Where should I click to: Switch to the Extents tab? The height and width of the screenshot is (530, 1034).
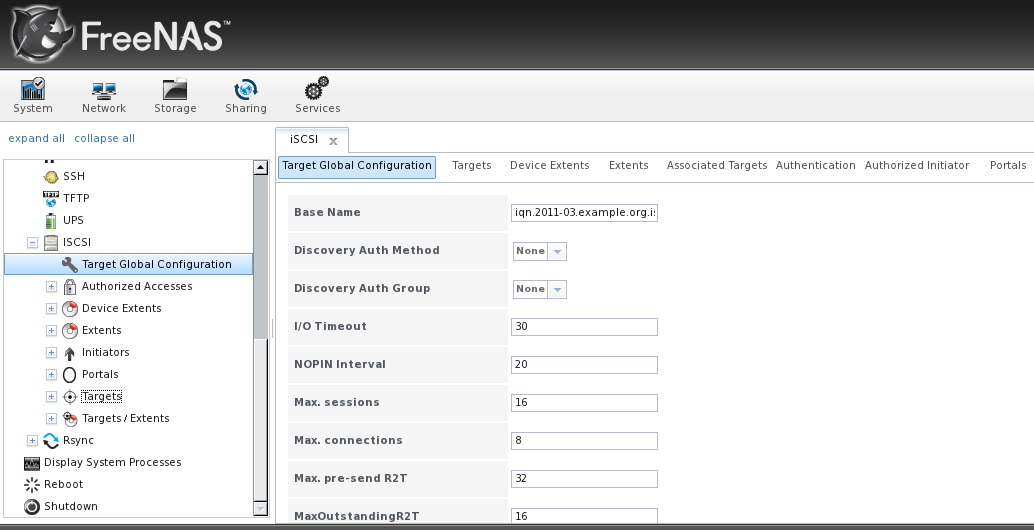click(x=628, y=165)
